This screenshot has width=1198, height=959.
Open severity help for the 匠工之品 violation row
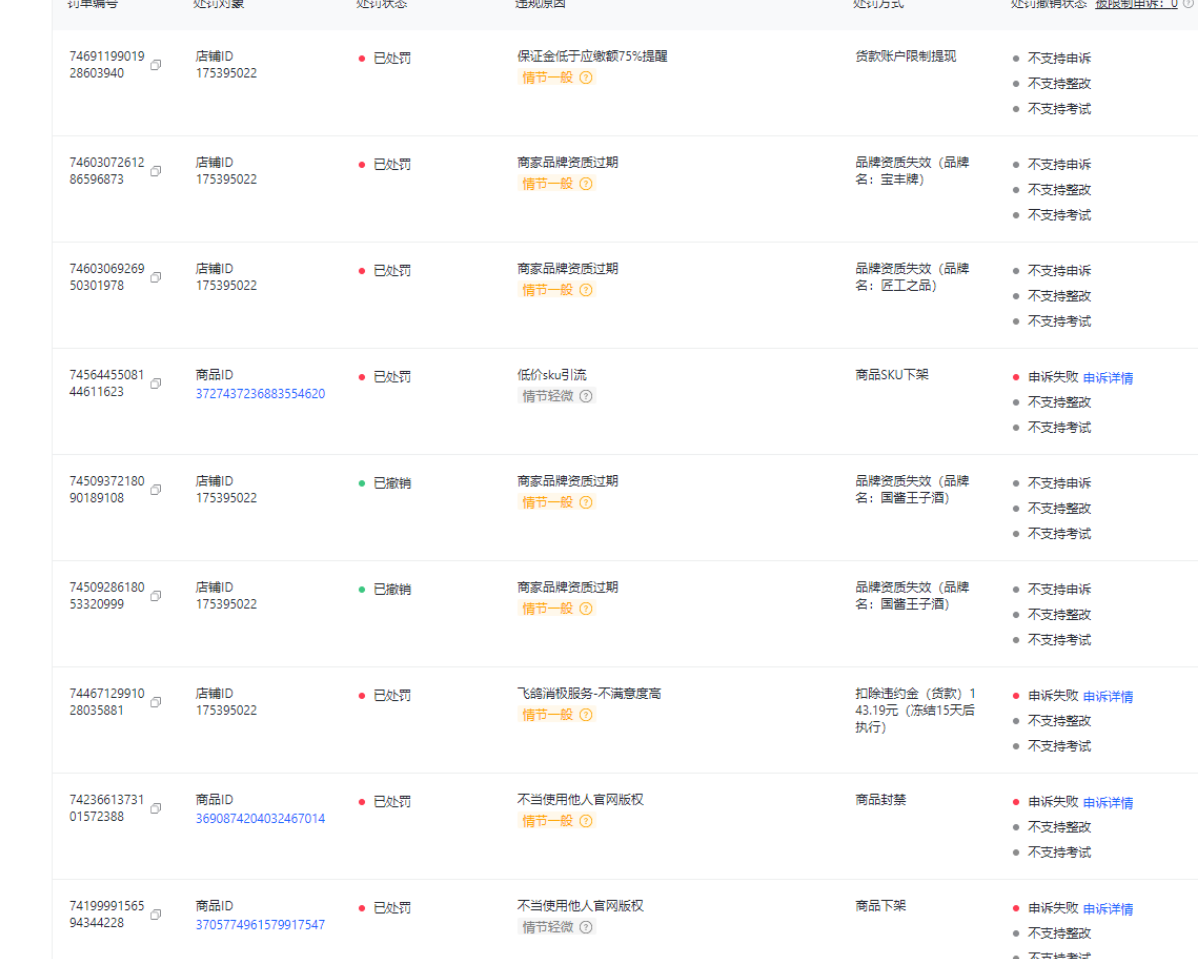coord(586,290)
